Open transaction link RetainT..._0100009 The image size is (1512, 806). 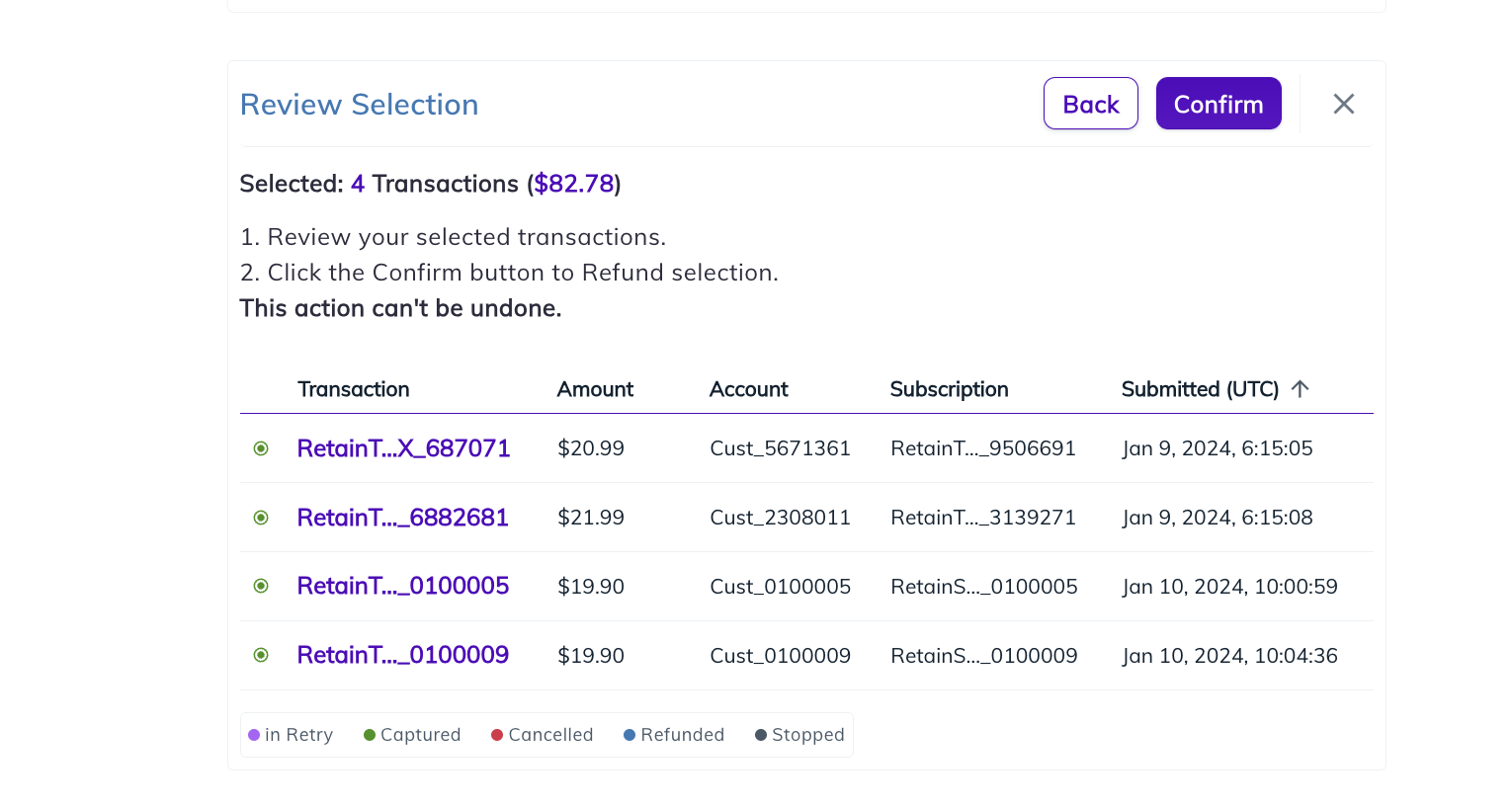(x=403, y=655)
